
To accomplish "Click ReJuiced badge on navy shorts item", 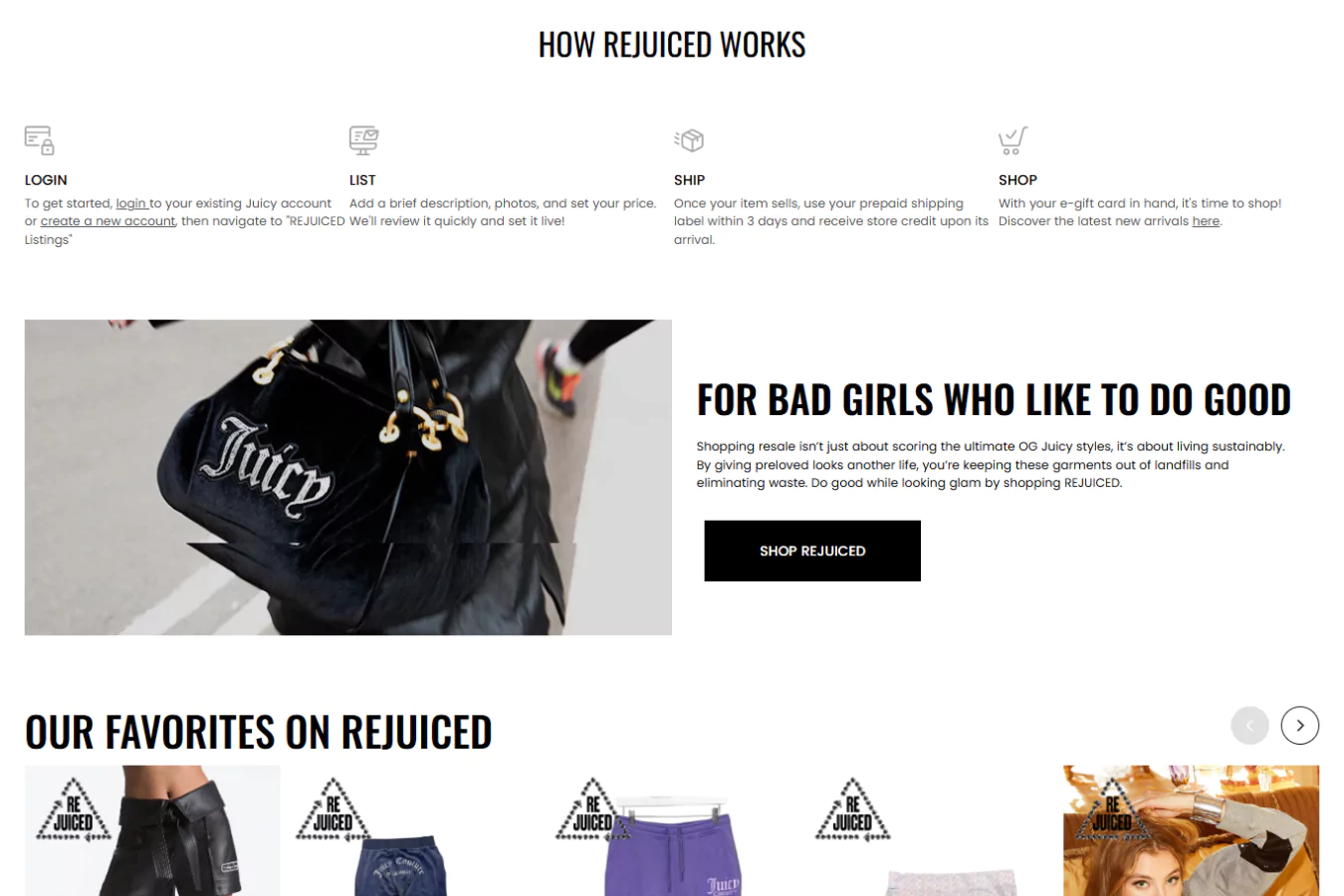I will point(334,810).
